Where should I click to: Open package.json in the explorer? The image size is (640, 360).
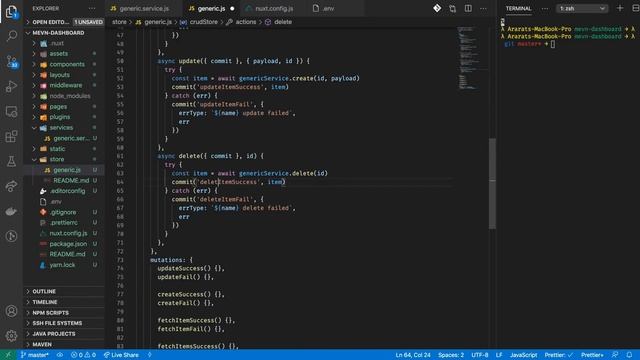(x=68, y=244)
